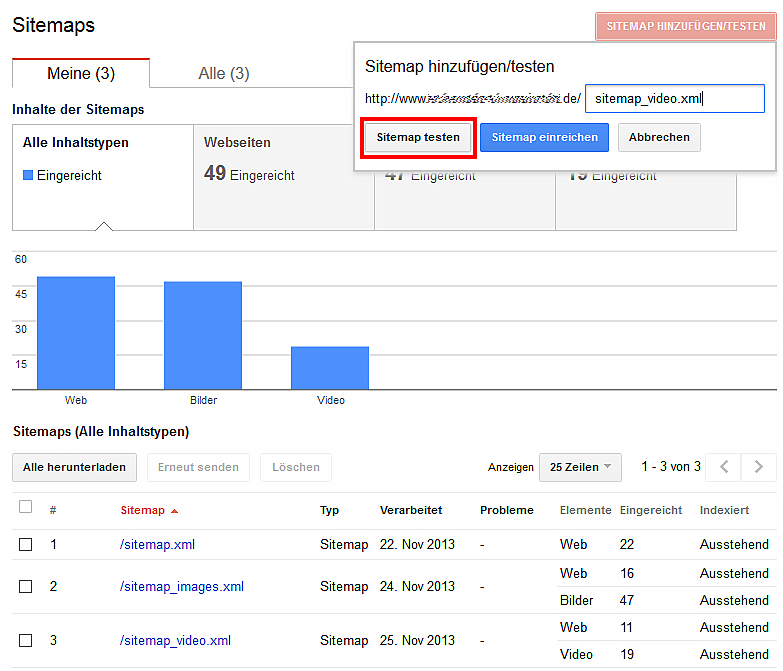Submit with the Sitemap einreichen button

point(544,138)
